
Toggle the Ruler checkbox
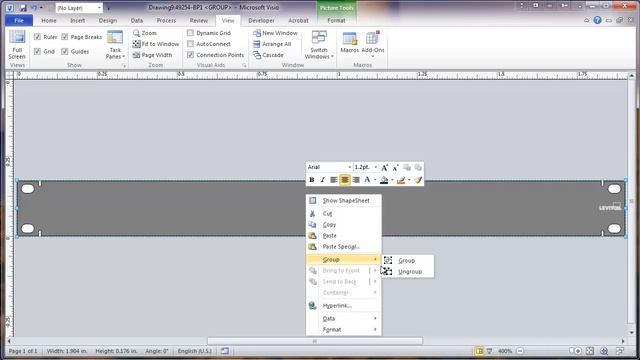tap(38, 37)
